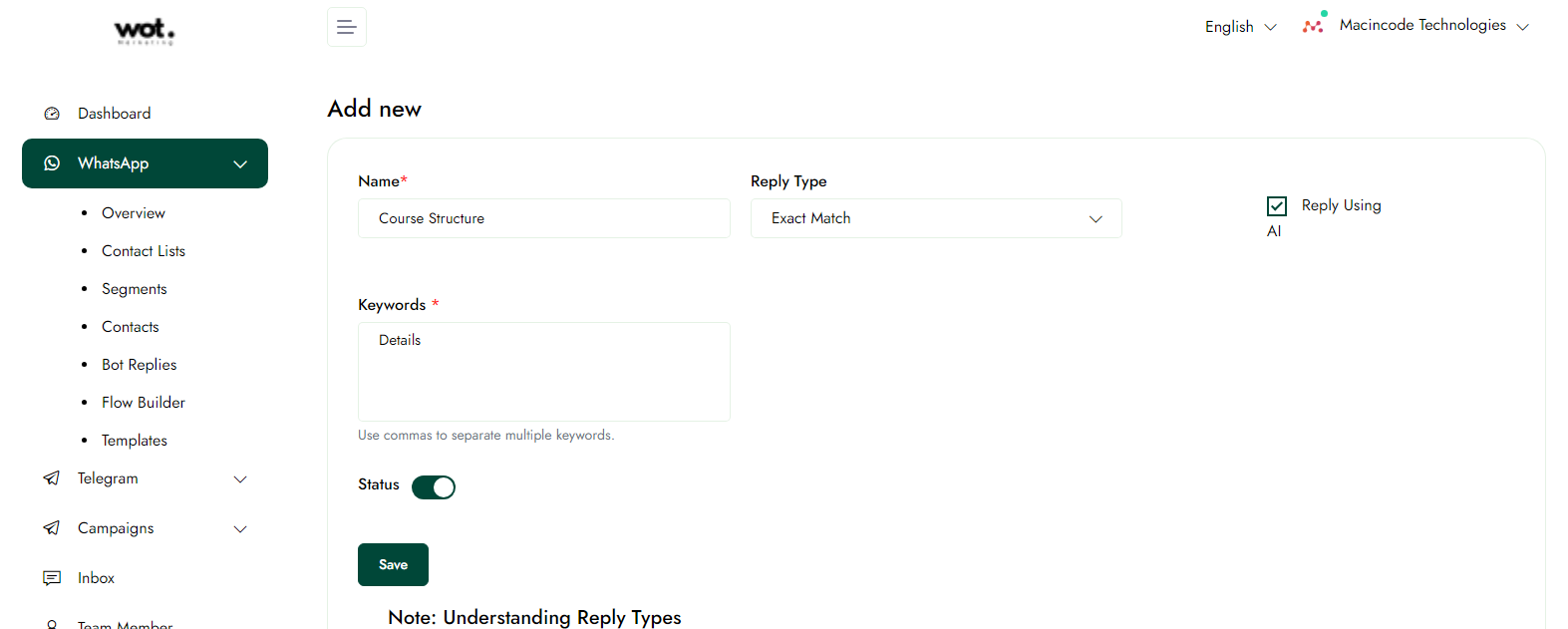Click the hamburger menu icon
The height and width of the screenshot is (629, 1568).
[346, 27]
